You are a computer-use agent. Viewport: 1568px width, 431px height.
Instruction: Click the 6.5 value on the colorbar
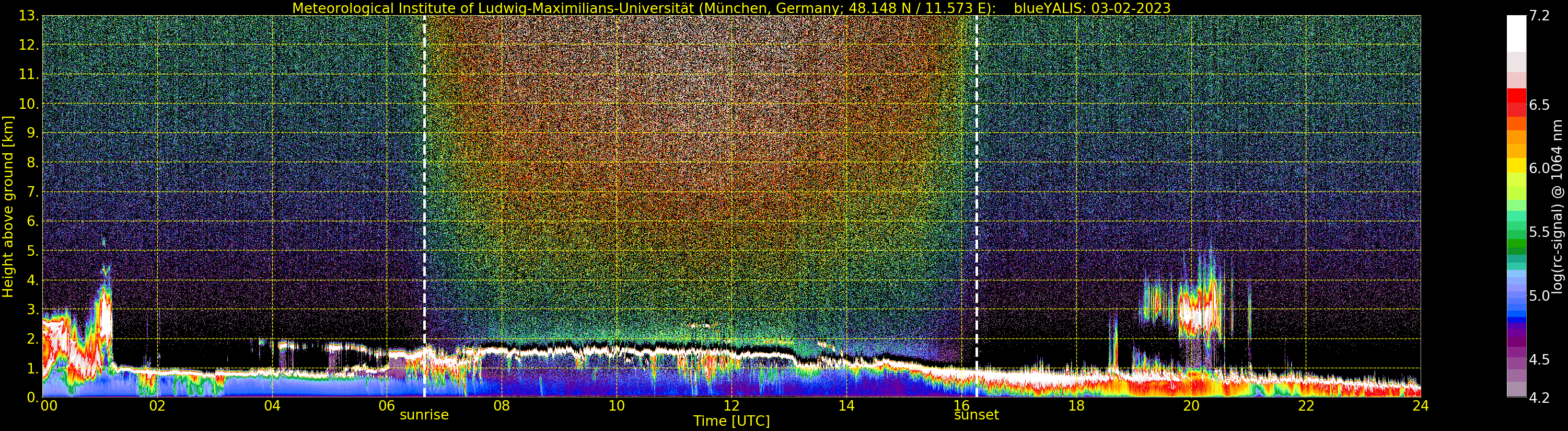[1539, 105]
